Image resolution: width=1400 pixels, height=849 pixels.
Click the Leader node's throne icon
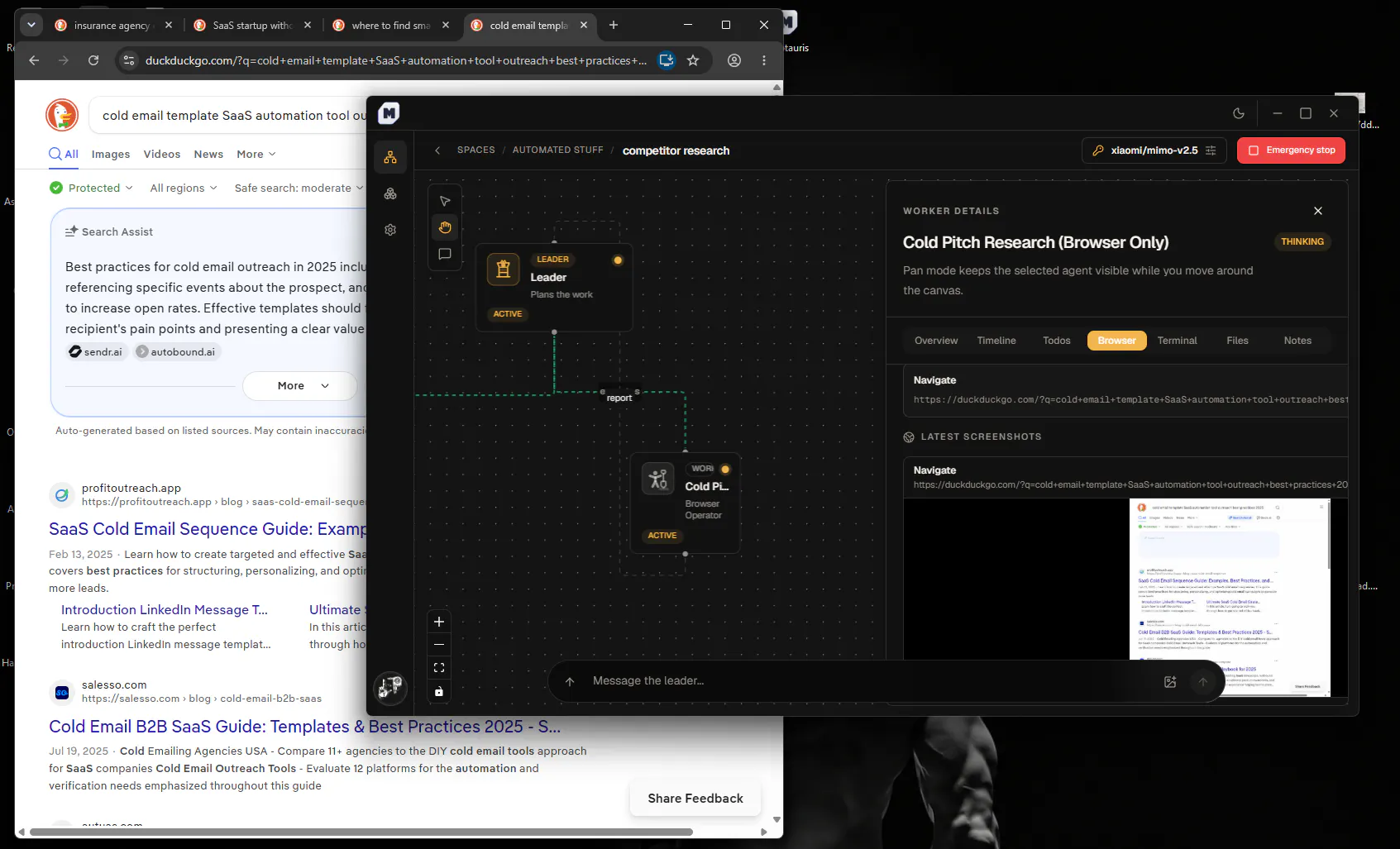click(503, 269)
